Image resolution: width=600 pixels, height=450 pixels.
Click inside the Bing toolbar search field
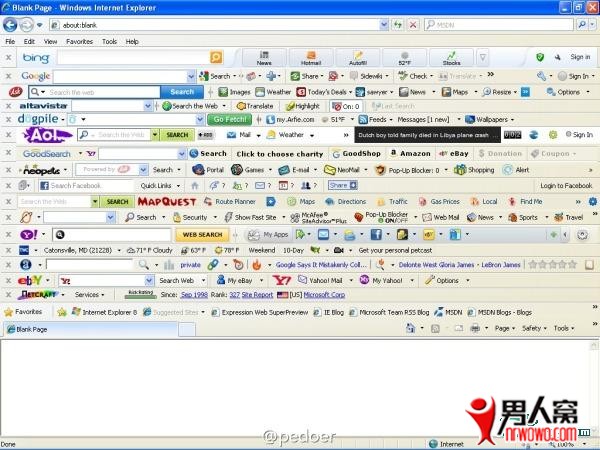tap(133, 57)
